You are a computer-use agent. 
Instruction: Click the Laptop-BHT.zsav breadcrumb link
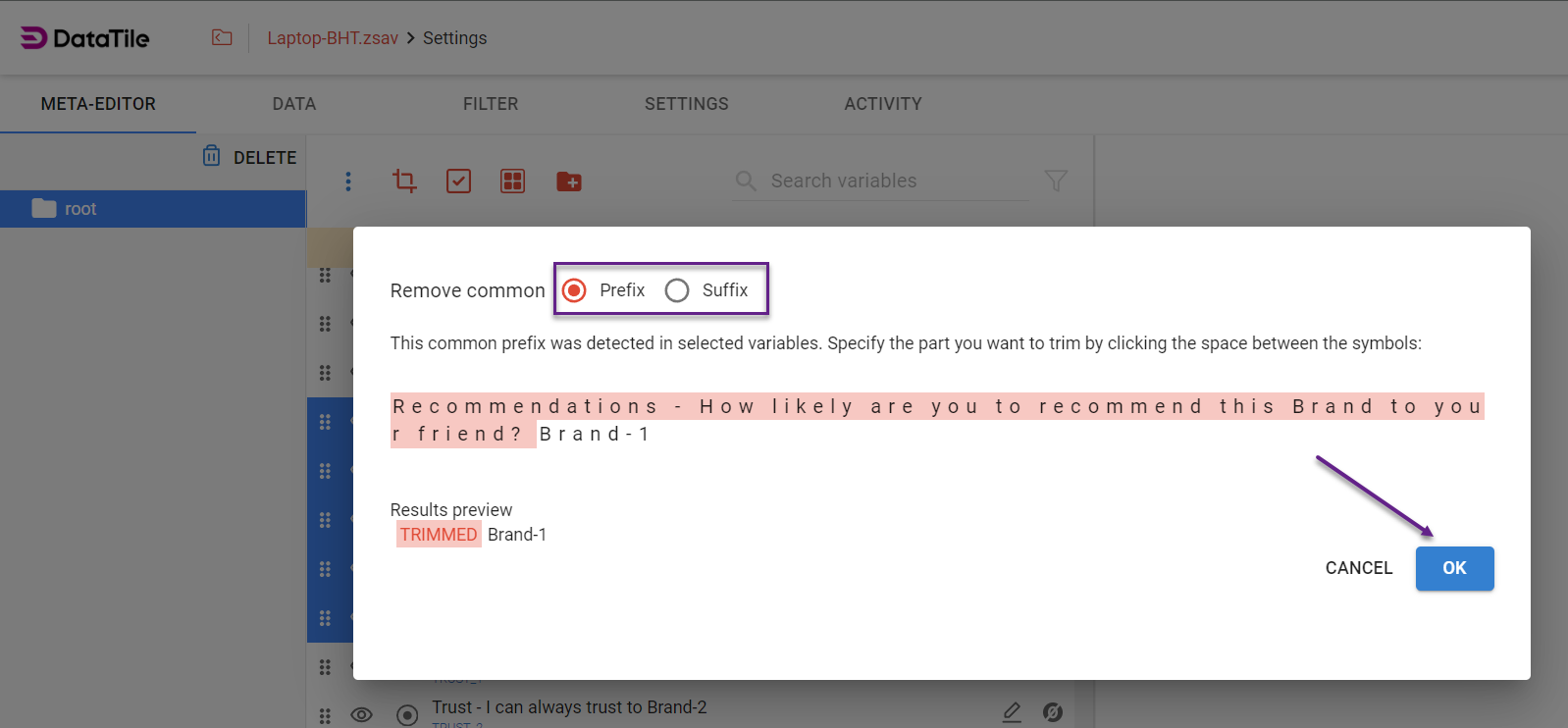(x=333, y=38)
